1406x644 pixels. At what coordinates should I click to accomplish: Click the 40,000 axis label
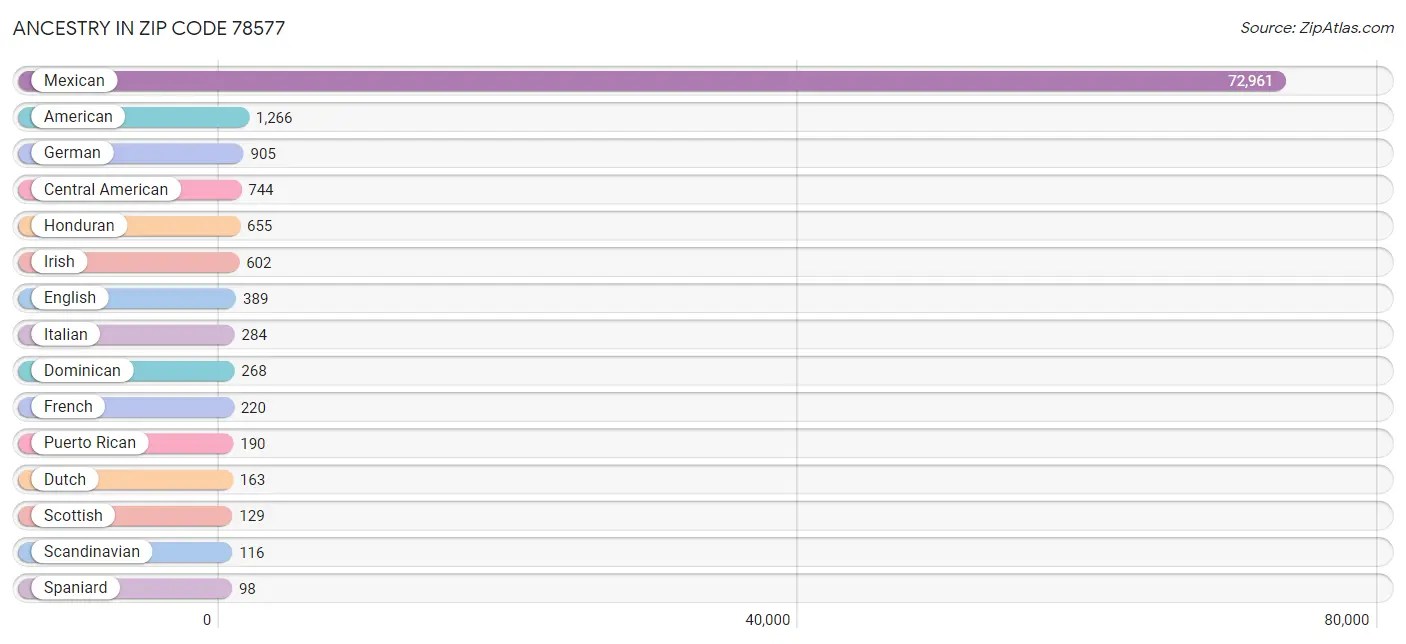click(767, 619)
